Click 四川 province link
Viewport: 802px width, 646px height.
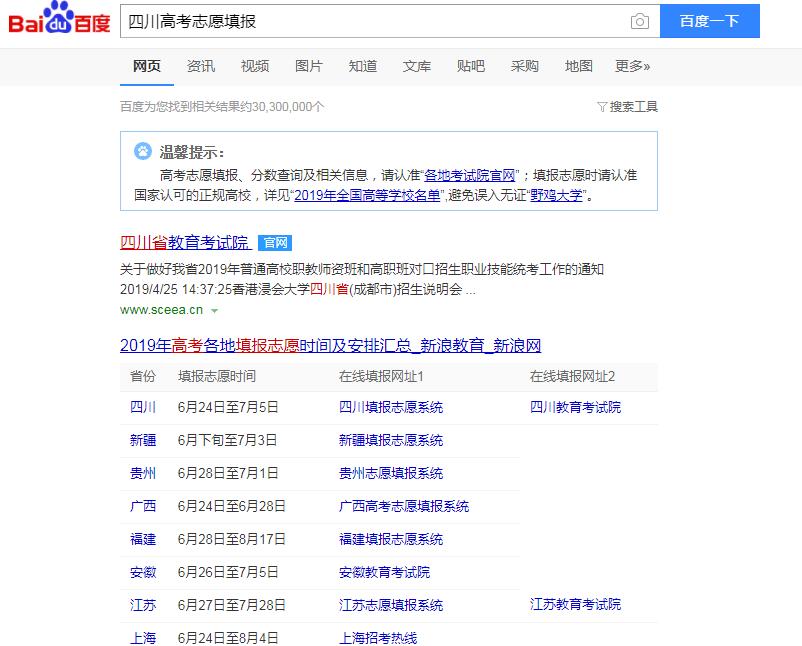click(143, 407)
